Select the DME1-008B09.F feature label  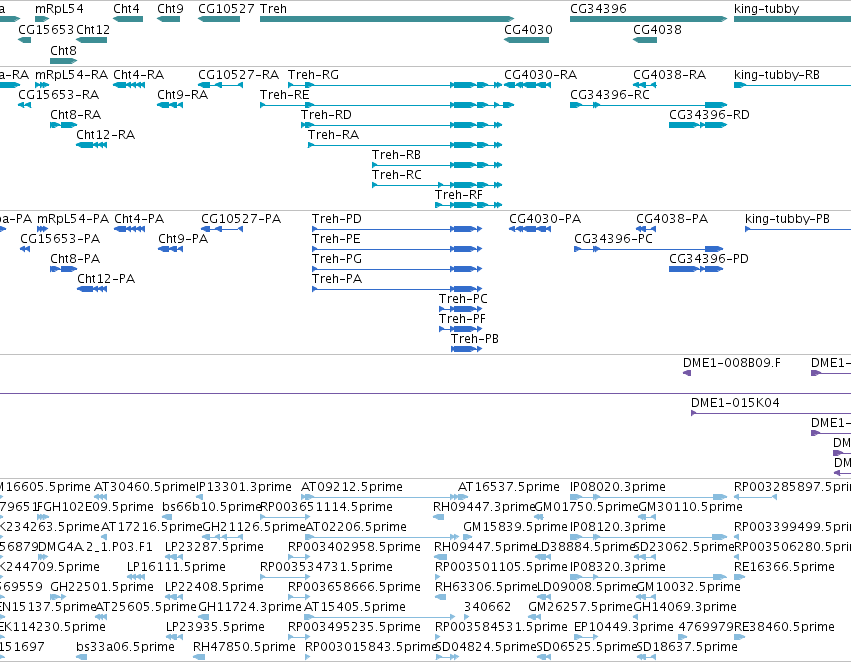pos(732,362)
